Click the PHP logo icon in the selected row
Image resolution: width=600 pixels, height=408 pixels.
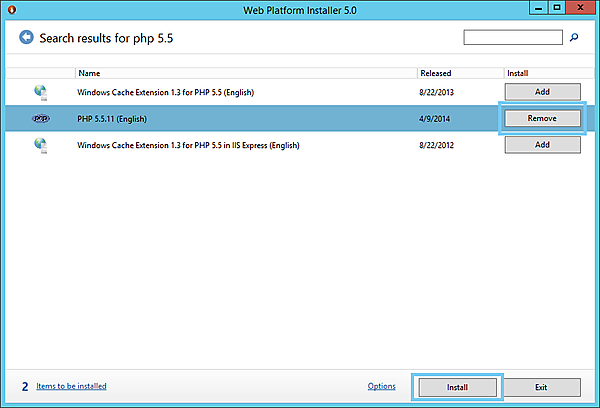point(41,118)
